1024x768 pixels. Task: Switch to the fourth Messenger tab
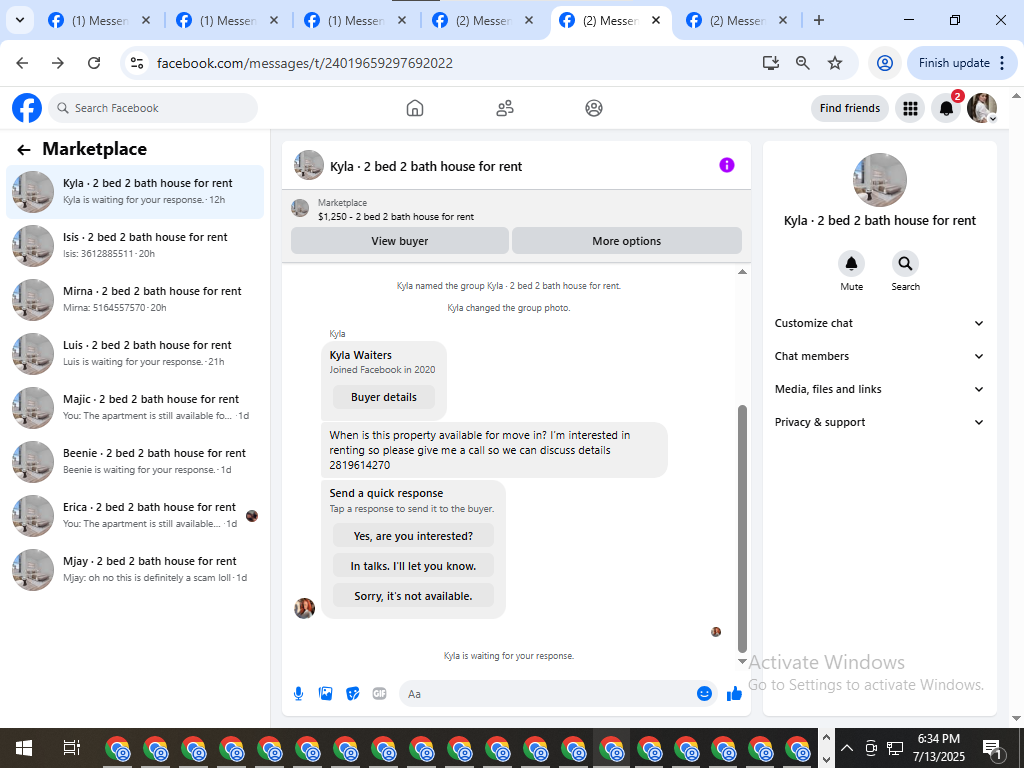click(483, 21)
